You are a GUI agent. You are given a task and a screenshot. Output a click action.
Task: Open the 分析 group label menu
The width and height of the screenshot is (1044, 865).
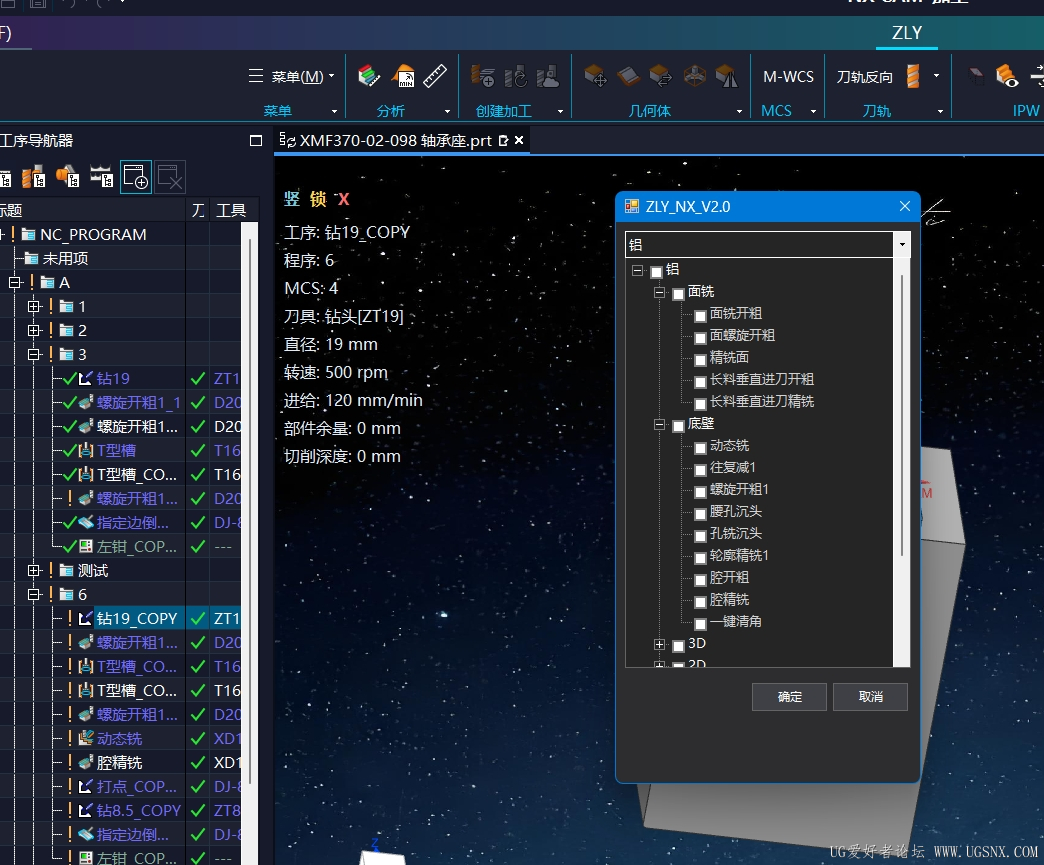390,111
